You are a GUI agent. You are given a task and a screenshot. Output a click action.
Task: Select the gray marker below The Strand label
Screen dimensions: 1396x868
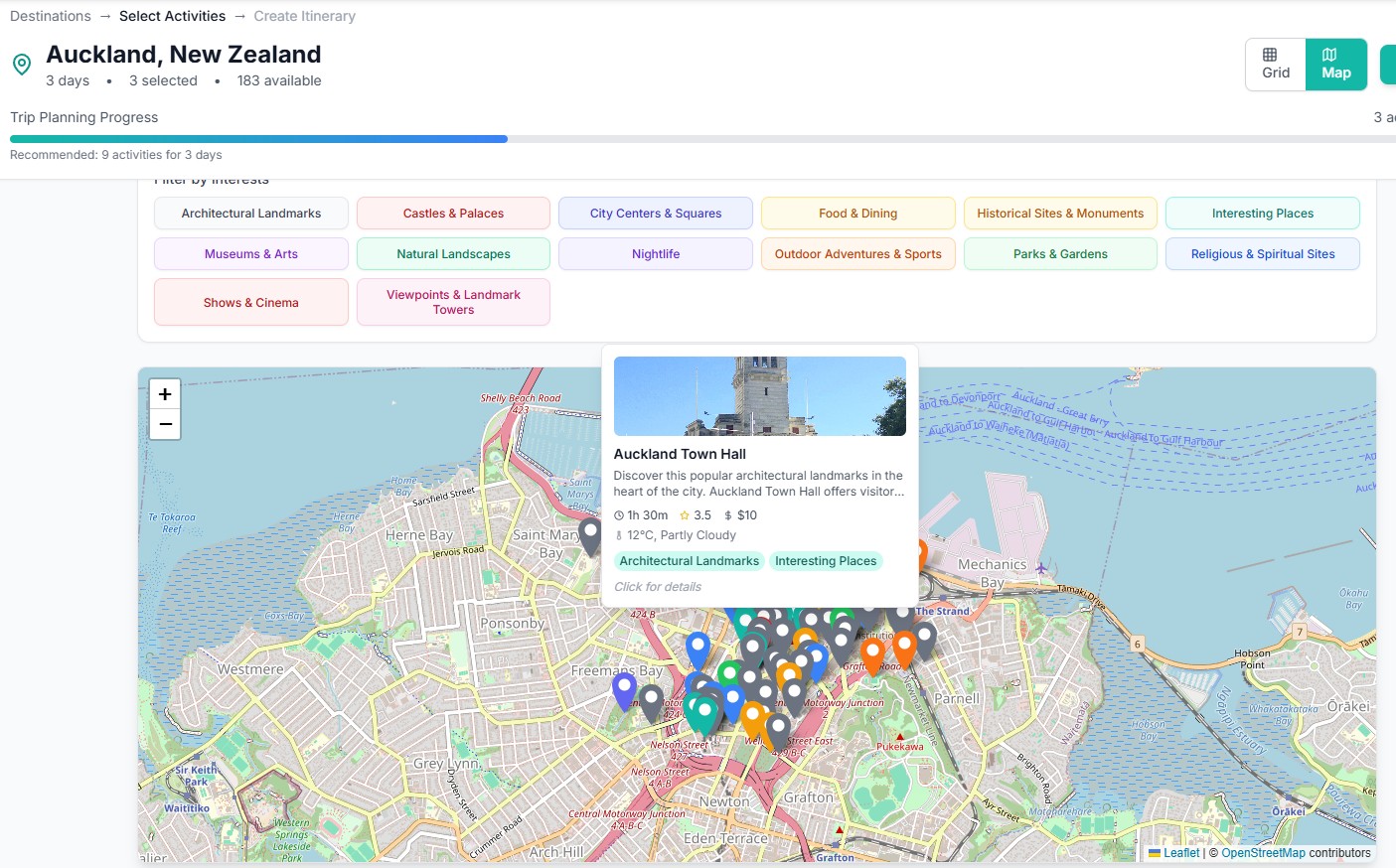tap(925, 641)
